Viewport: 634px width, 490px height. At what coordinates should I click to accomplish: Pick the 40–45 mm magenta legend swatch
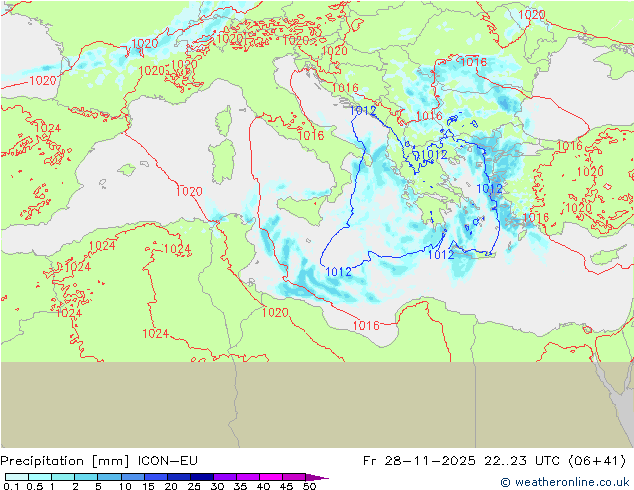271,477
